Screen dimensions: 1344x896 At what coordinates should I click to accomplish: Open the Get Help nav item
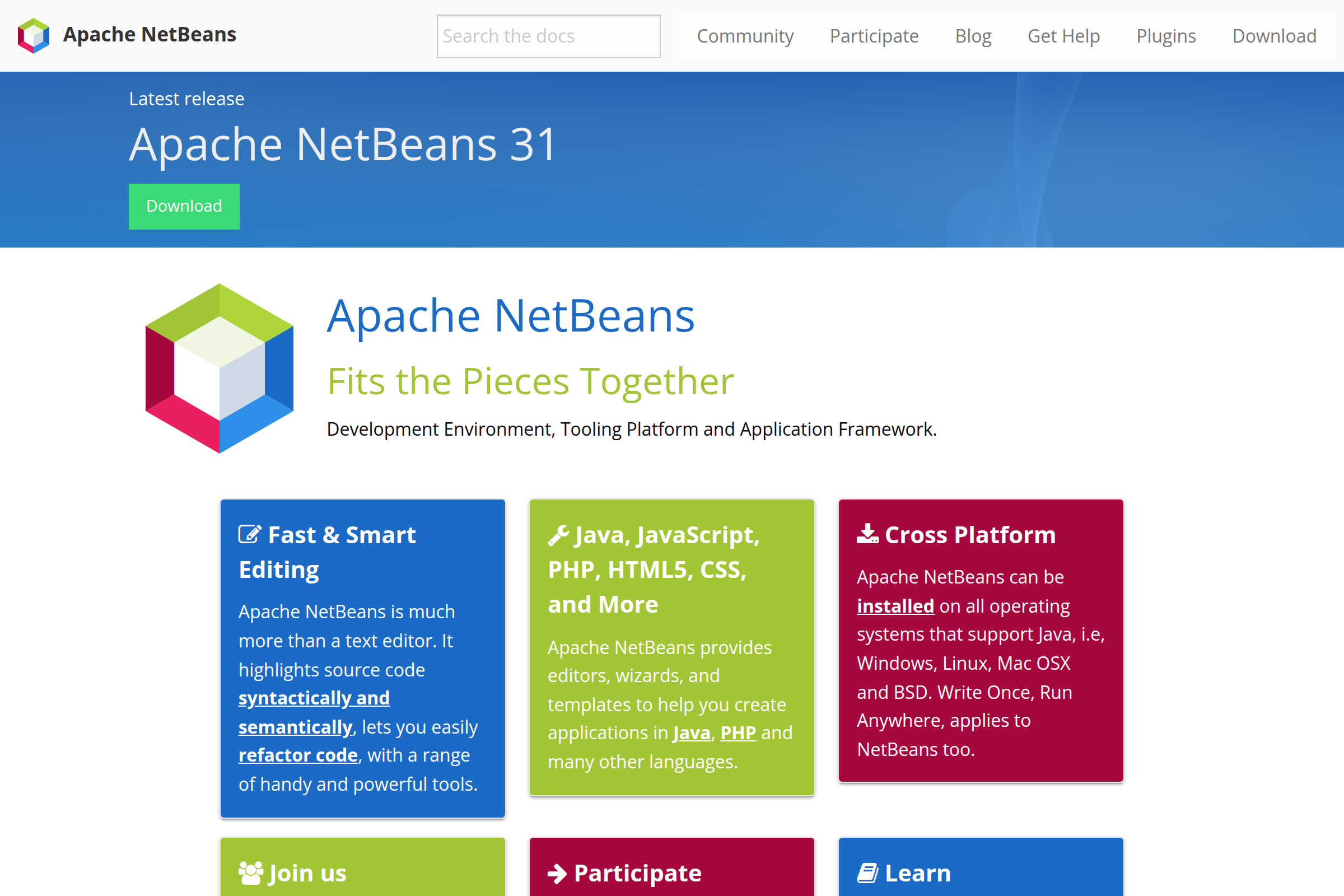pyautogui.click(x=1063, y=36)
